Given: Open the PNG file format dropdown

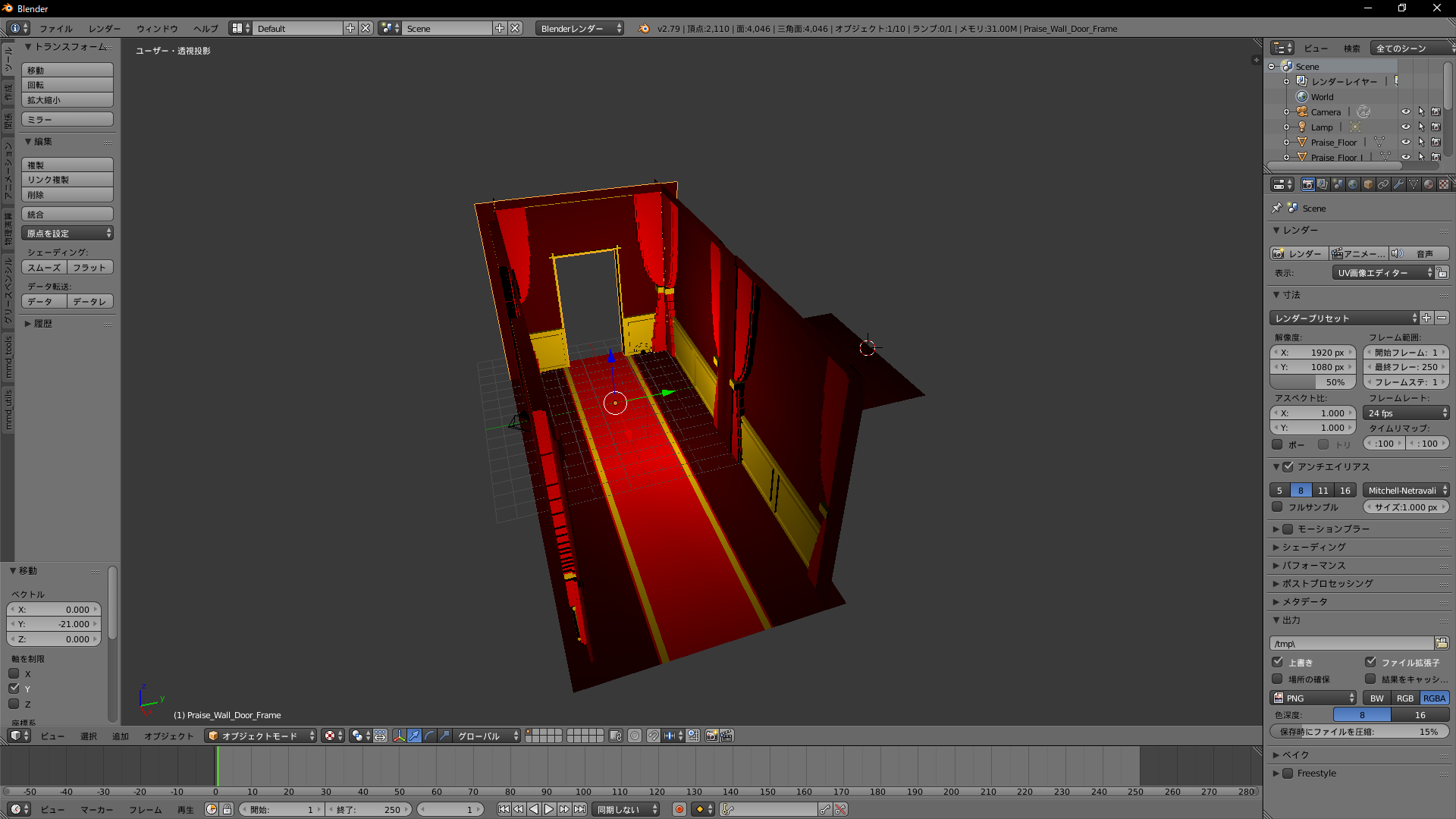Looking at the screenshot, I should tap(1313, 698).
